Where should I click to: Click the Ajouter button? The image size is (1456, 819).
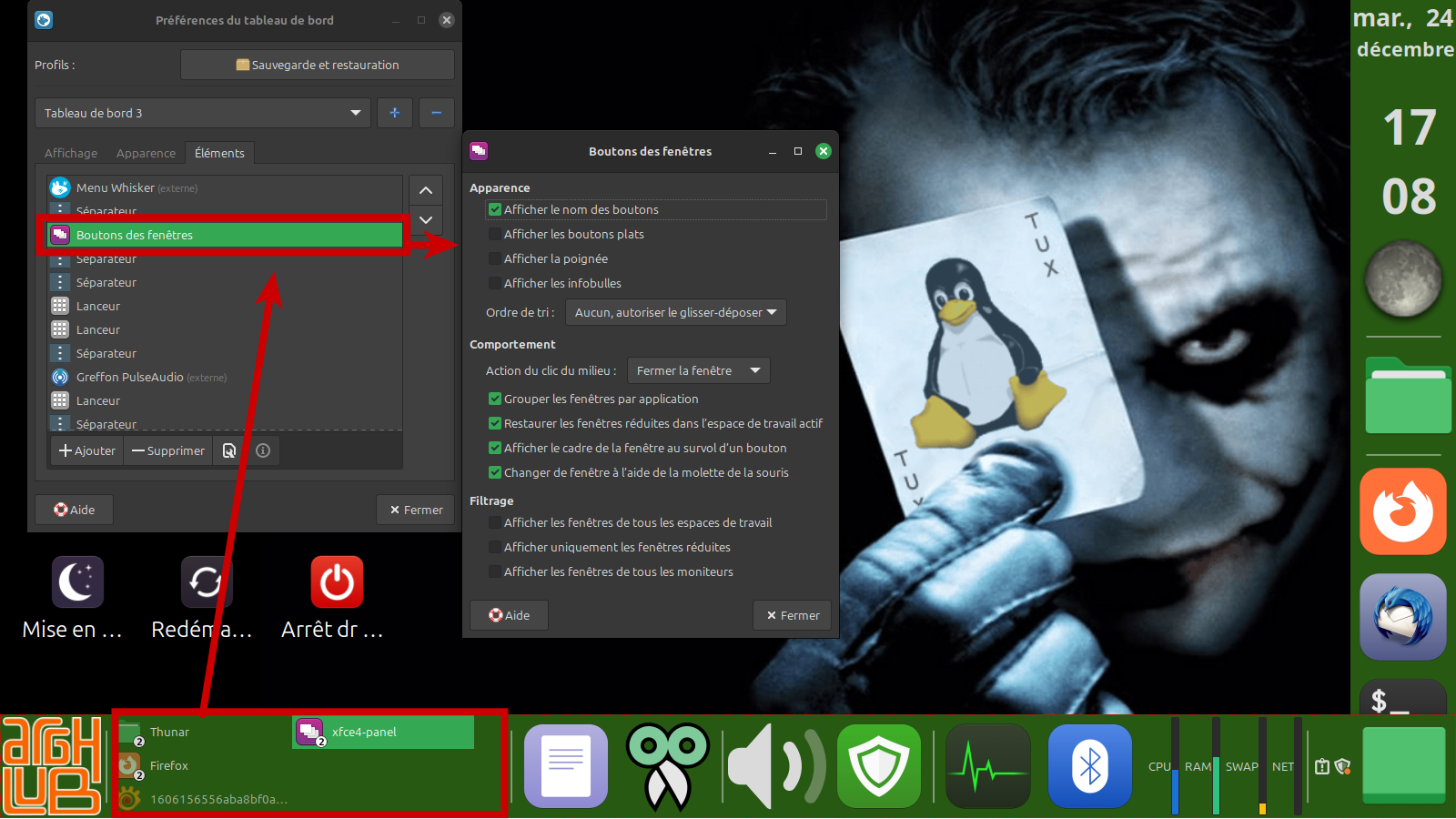(x=87, y=450)
